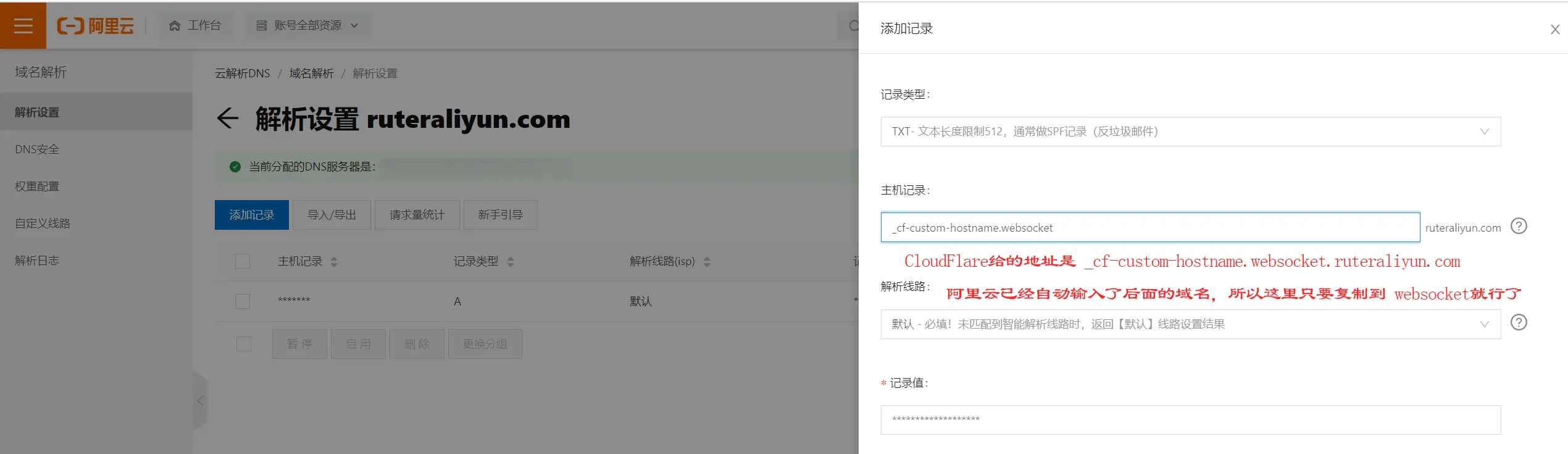Go to 云解析DNS breadcrumb
Screen dimensions: 1568x454
242,74
